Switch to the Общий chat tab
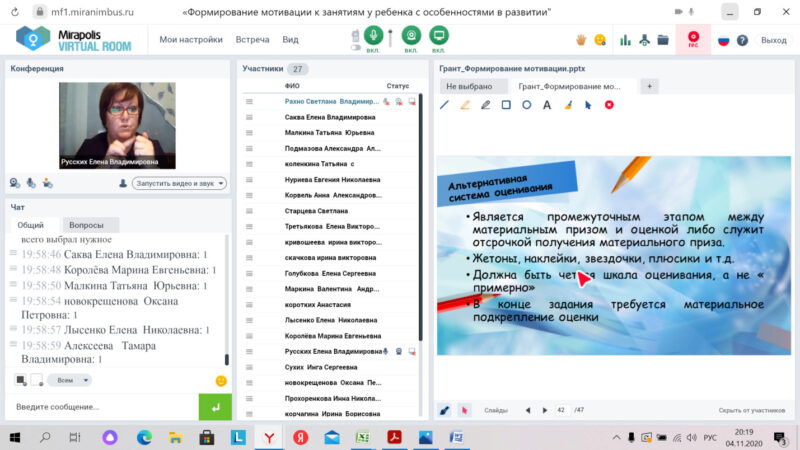This screenshot has height=450, width=800. pyautogui.click(x=31, y=225)
